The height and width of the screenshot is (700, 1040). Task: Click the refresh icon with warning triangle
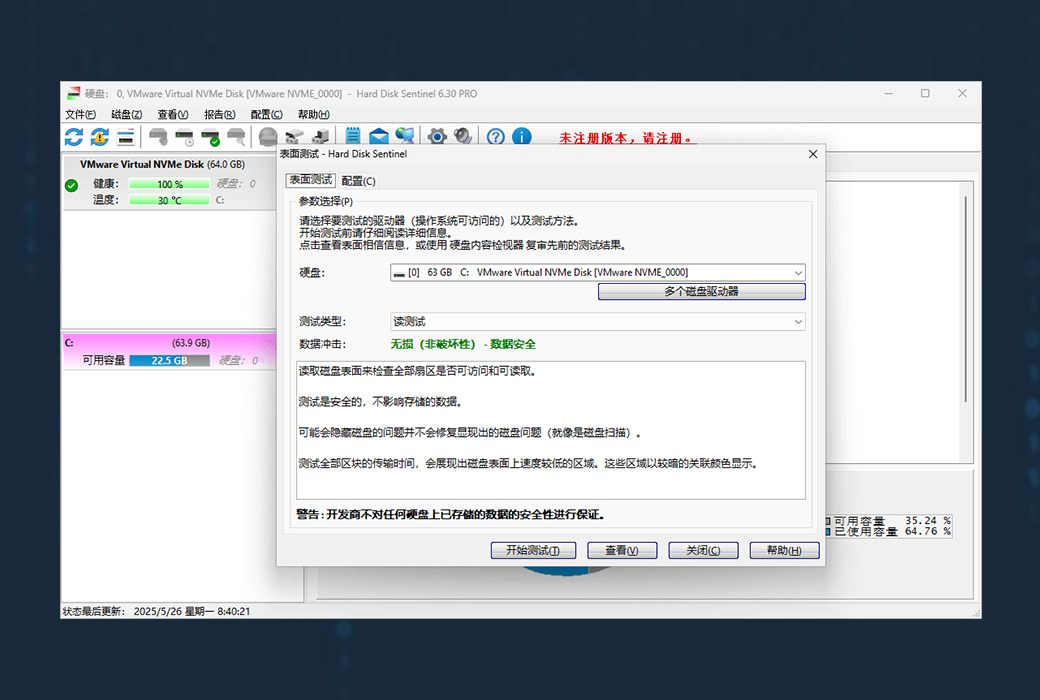click(99, 137)
